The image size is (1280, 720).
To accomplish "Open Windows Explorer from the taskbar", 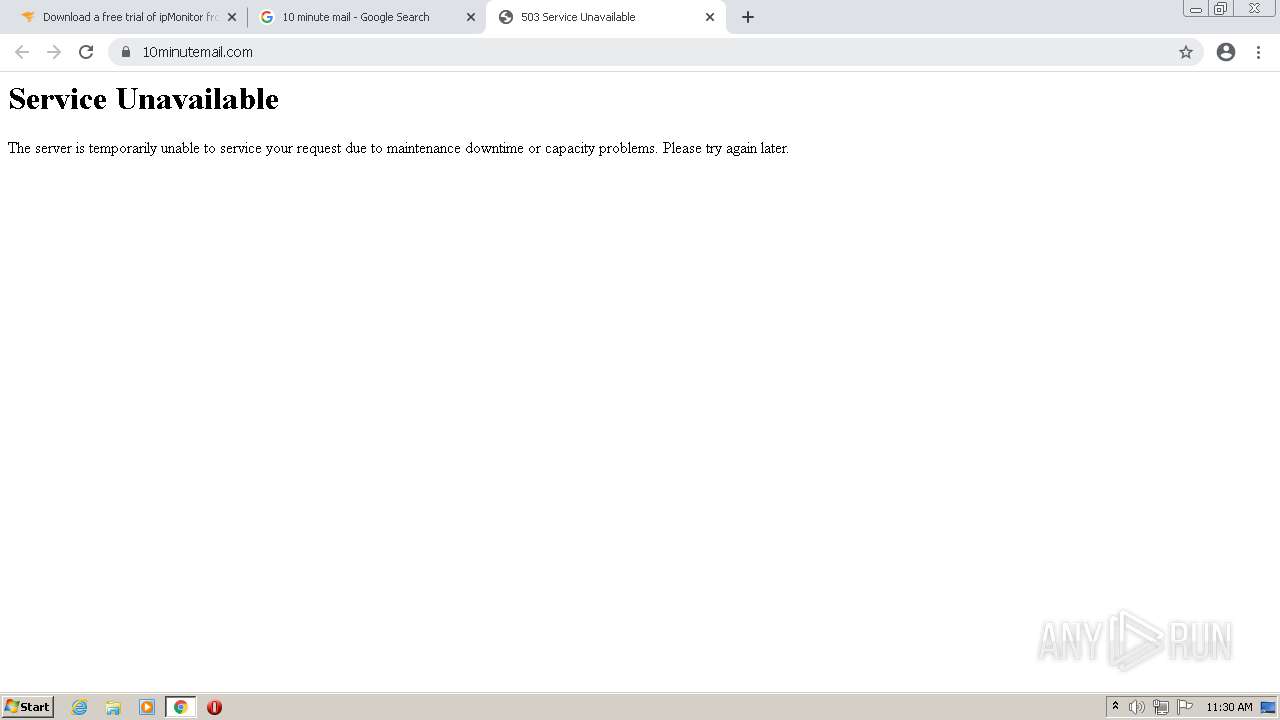I will tap(113, 707).
